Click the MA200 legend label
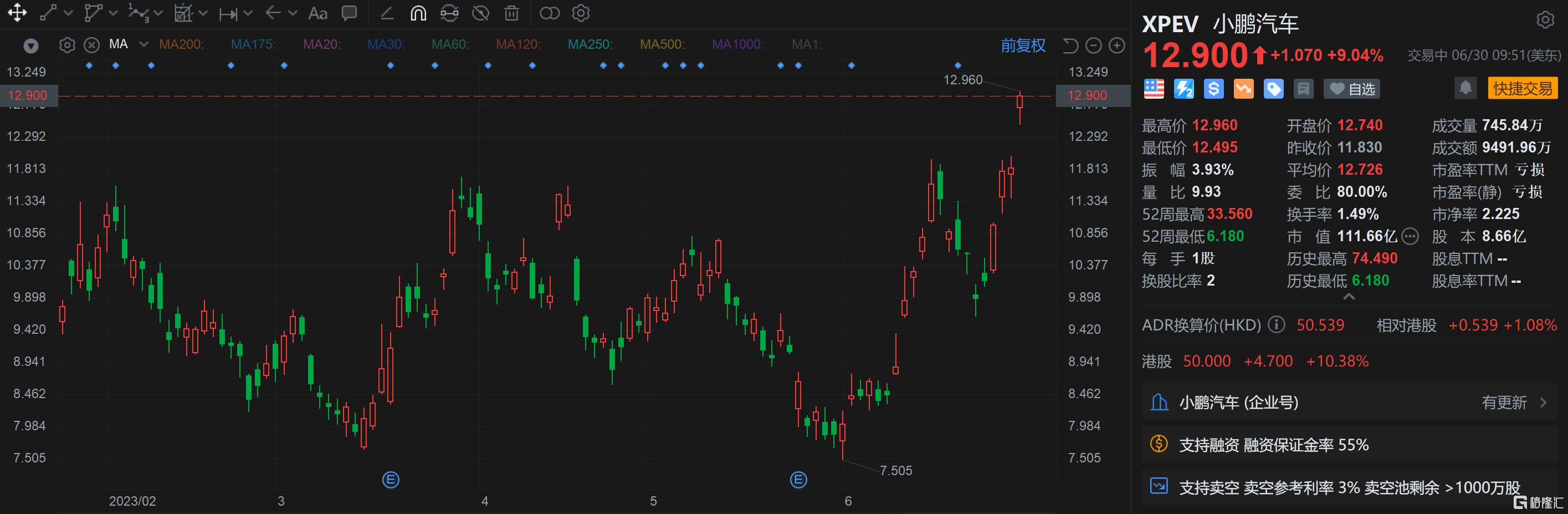Viewport: 1568px width, 514px height. [181, 44]
